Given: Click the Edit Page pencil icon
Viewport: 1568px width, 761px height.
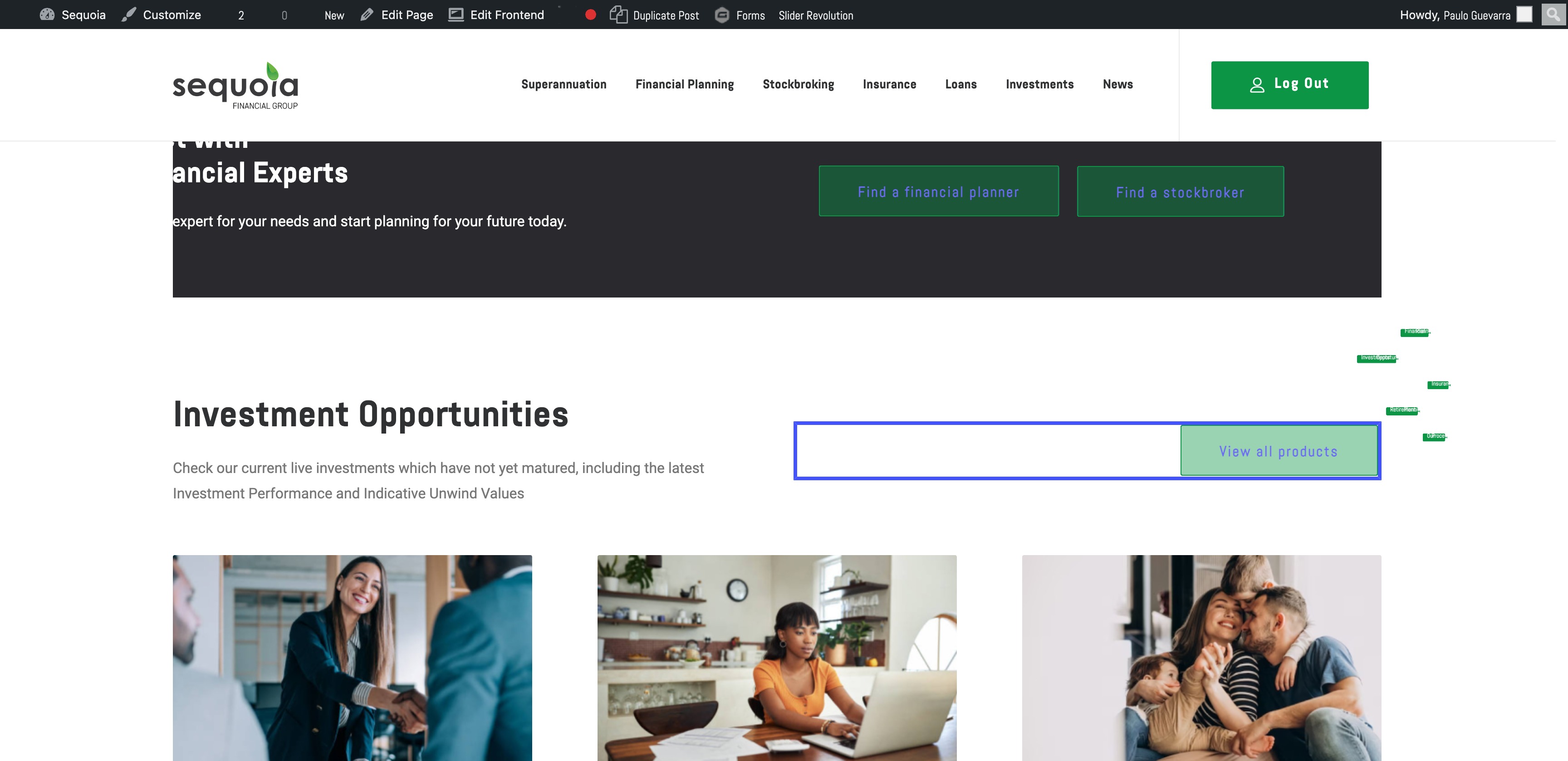Looking at the screenshot, I should pyautogui.click(x=367, y=15).
